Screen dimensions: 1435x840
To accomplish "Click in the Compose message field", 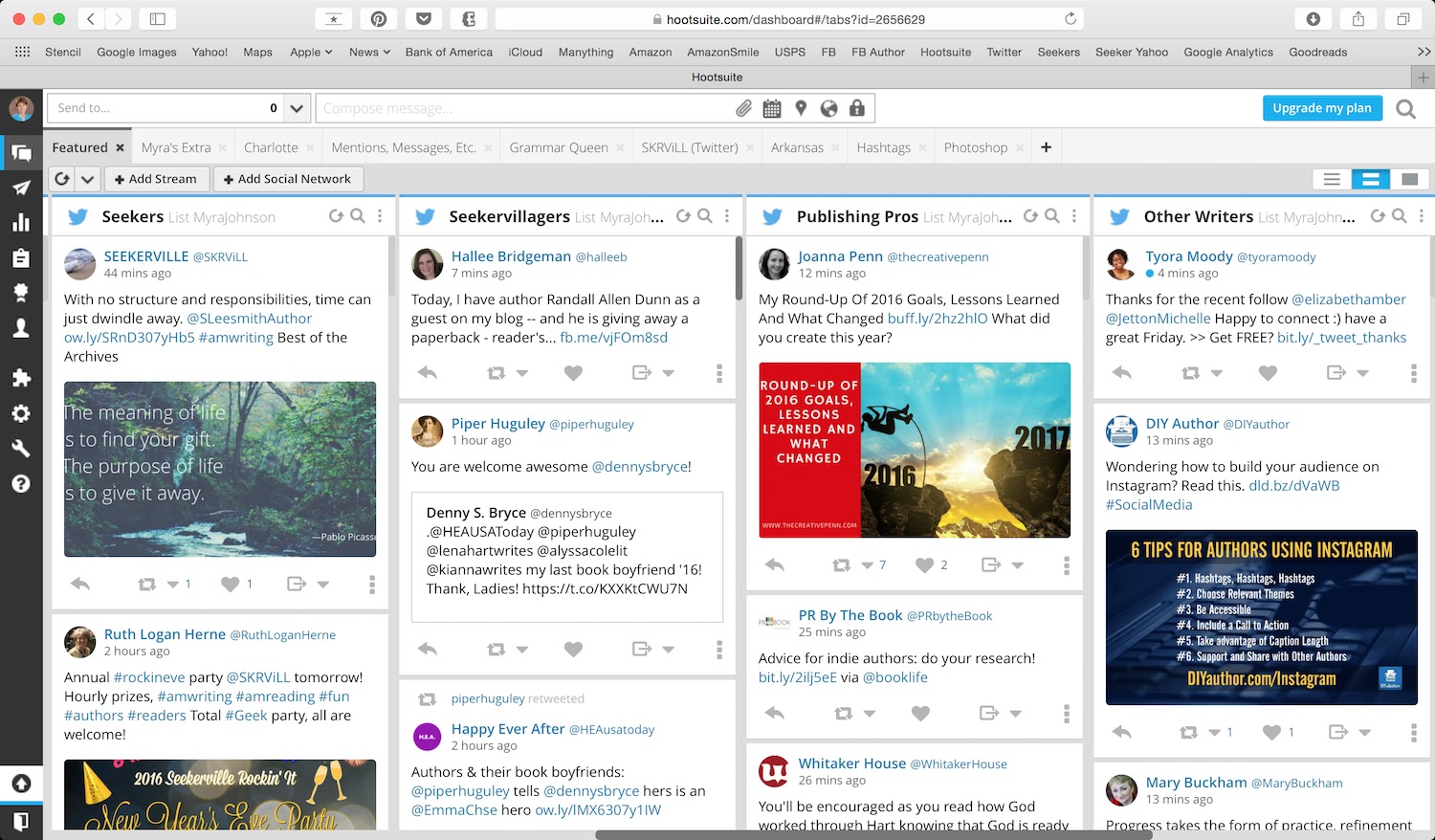I will click(x=523, y=108).
